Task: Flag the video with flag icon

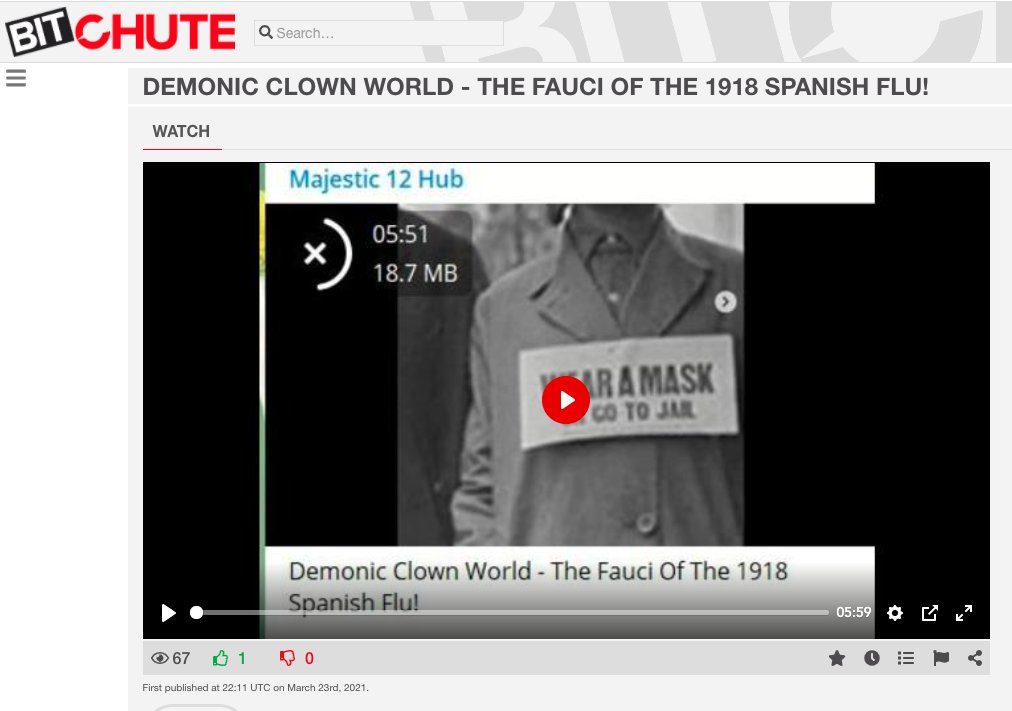Action: click(x=941, y=658)
